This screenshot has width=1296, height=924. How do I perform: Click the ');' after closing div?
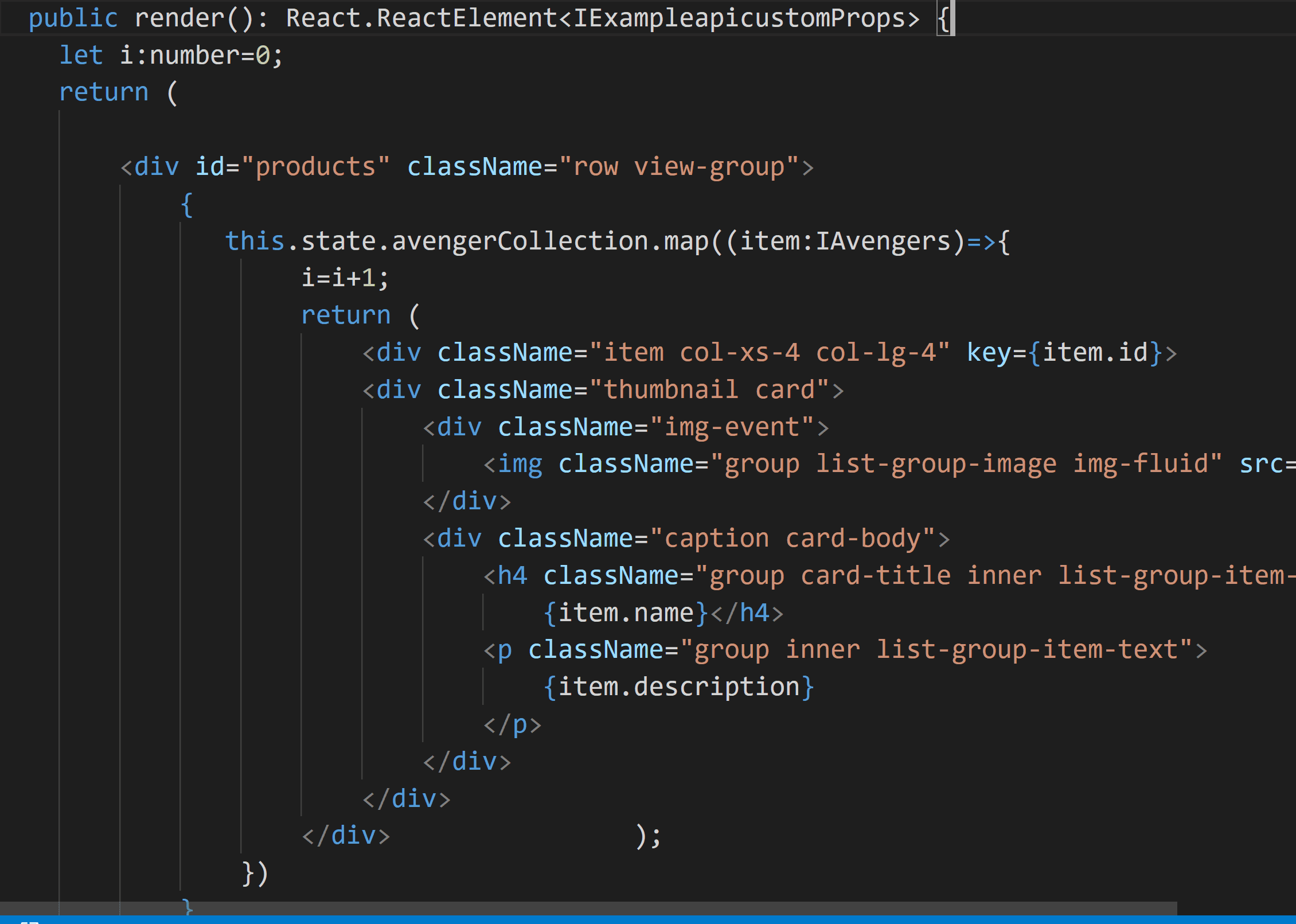click(649, 836)
